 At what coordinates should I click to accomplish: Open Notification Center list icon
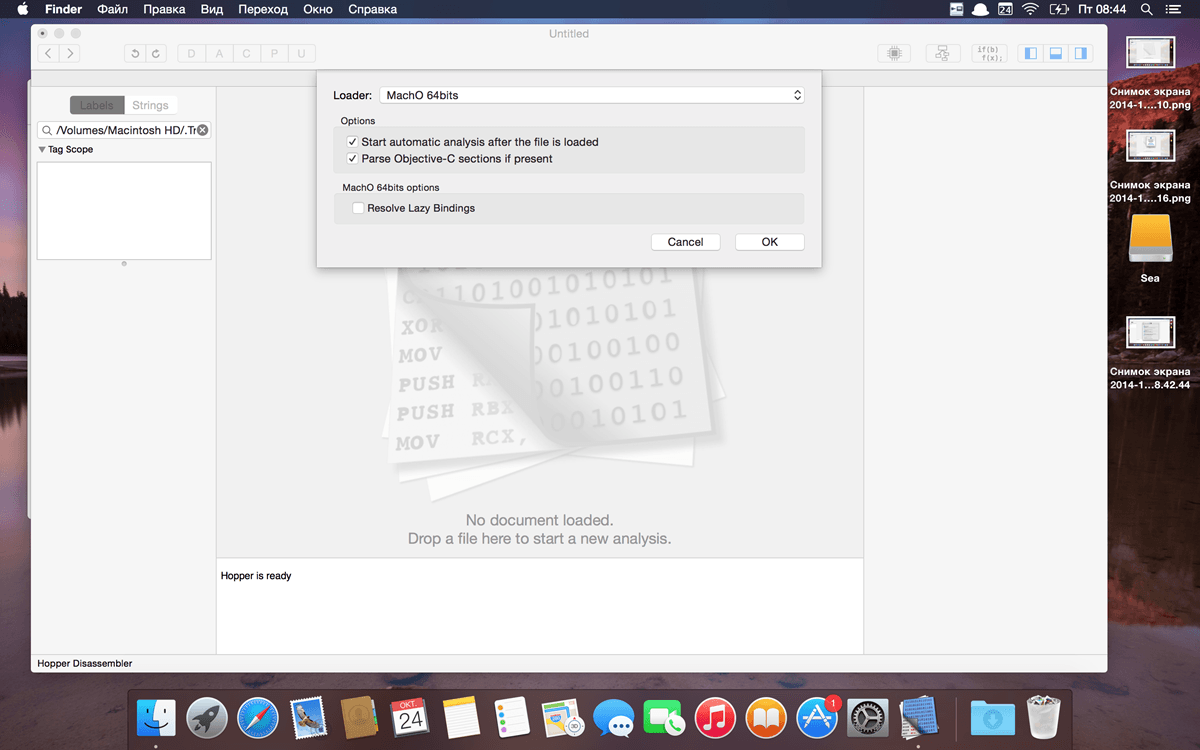pyautogui.click(x=1174, y=9)
